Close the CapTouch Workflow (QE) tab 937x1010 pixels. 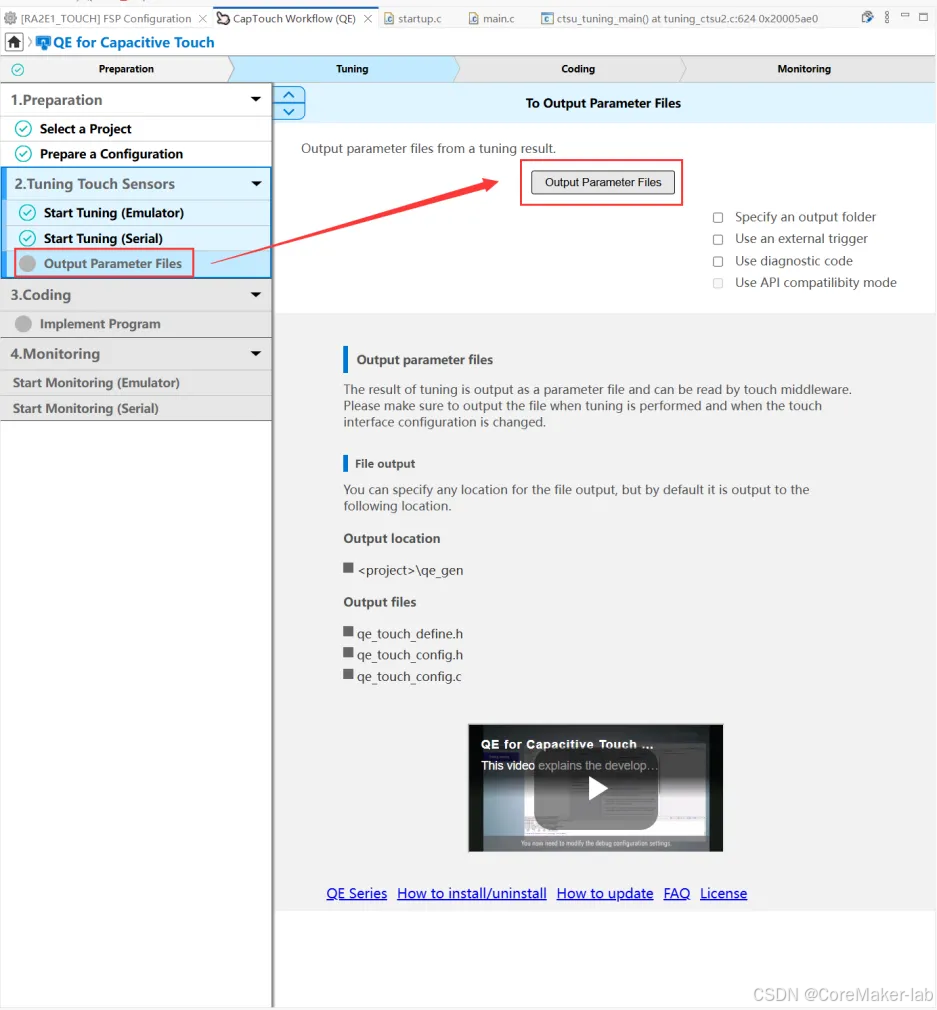[368, 19]
